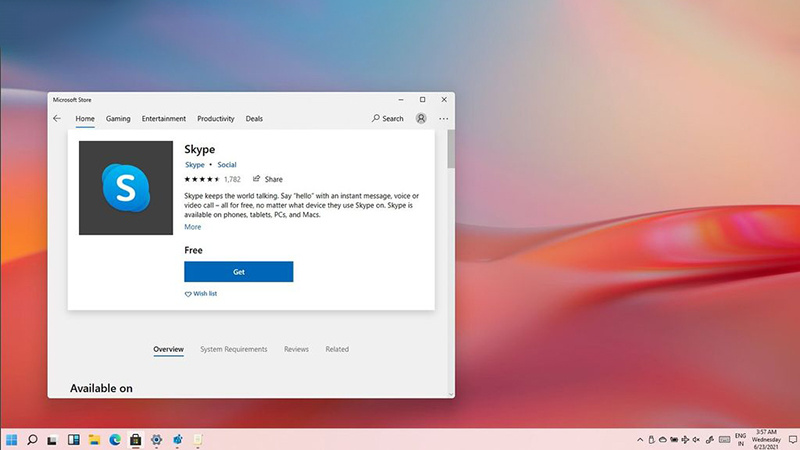The image size is (800, 450).
Task: Click the star rating for Skype
Action: click(202, 179)
